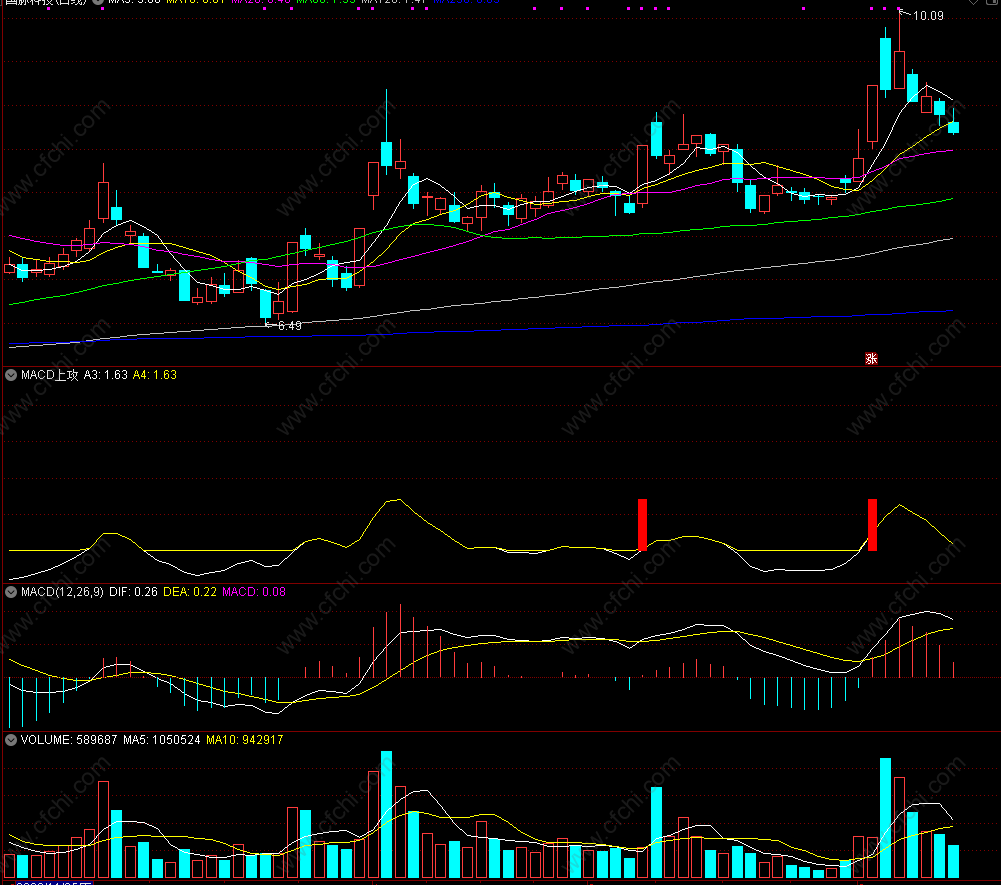Click the DIF: 0.26 value
The width and height of the screenshot is (1001, 885).
pos(133,592)
